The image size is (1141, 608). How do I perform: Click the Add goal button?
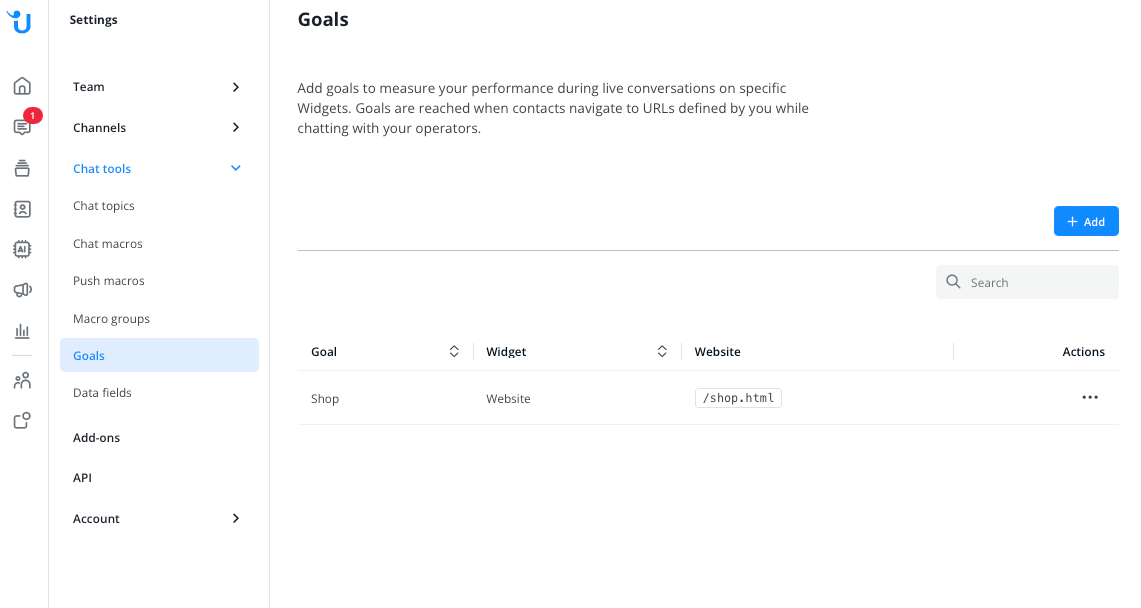pos(1086,221)
